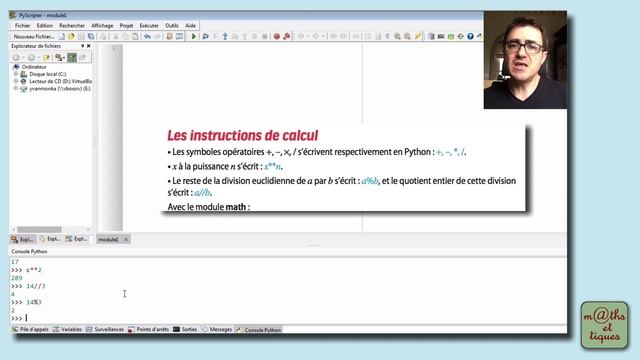Viewport: 640px width, 360px height.
Task: Click the Undo arrow toolbar icon
Action: [x=147, y=36]
